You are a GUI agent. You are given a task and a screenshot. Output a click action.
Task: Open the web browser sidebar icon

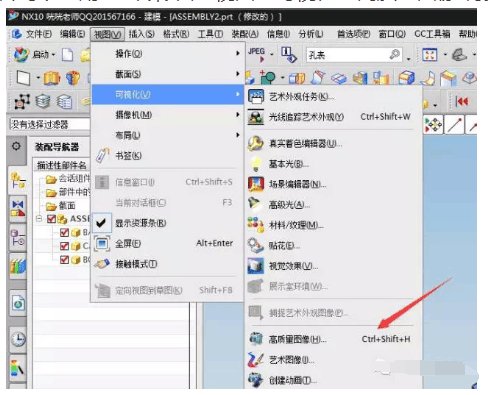(18, 303)
